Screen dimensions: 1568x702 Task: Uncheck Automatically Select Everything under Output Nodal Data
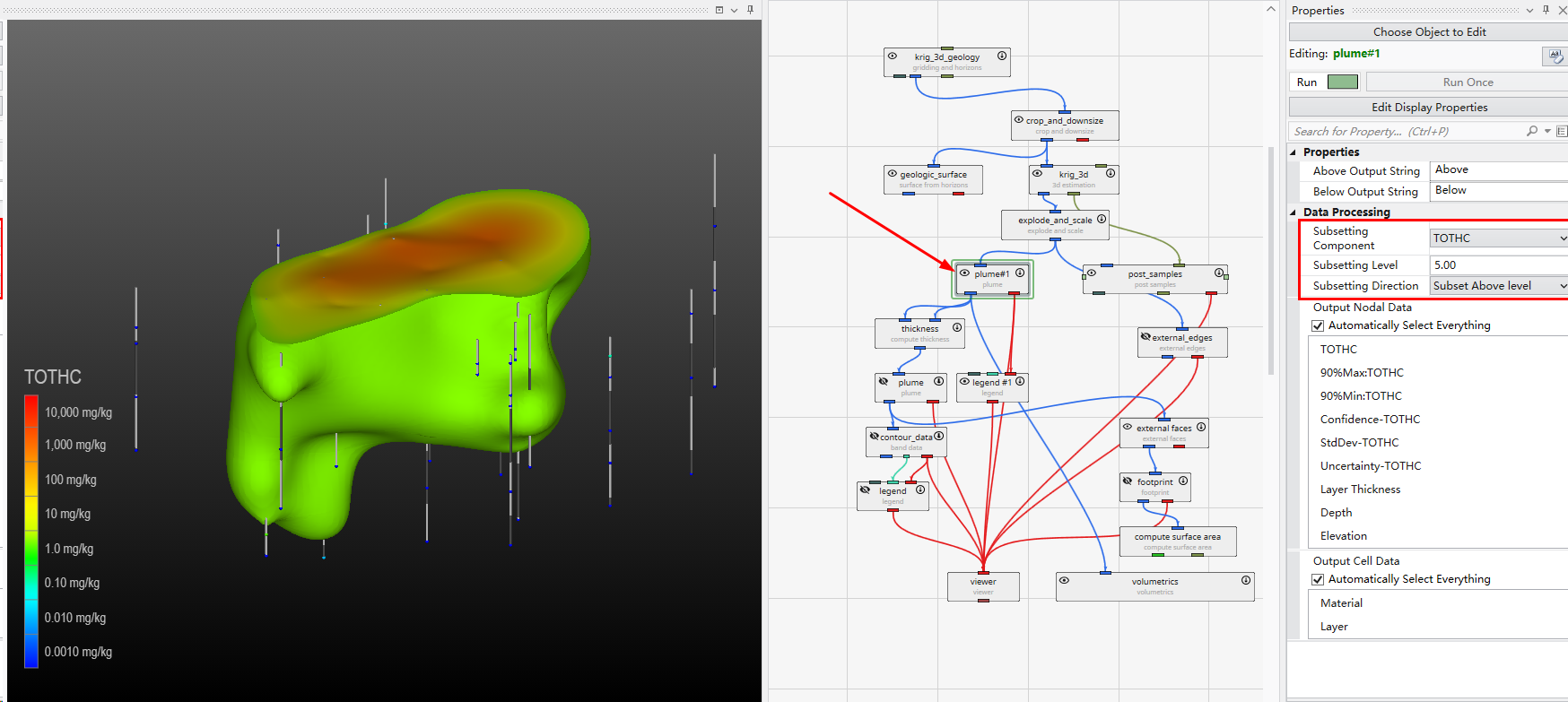[x=1318, y=325]
